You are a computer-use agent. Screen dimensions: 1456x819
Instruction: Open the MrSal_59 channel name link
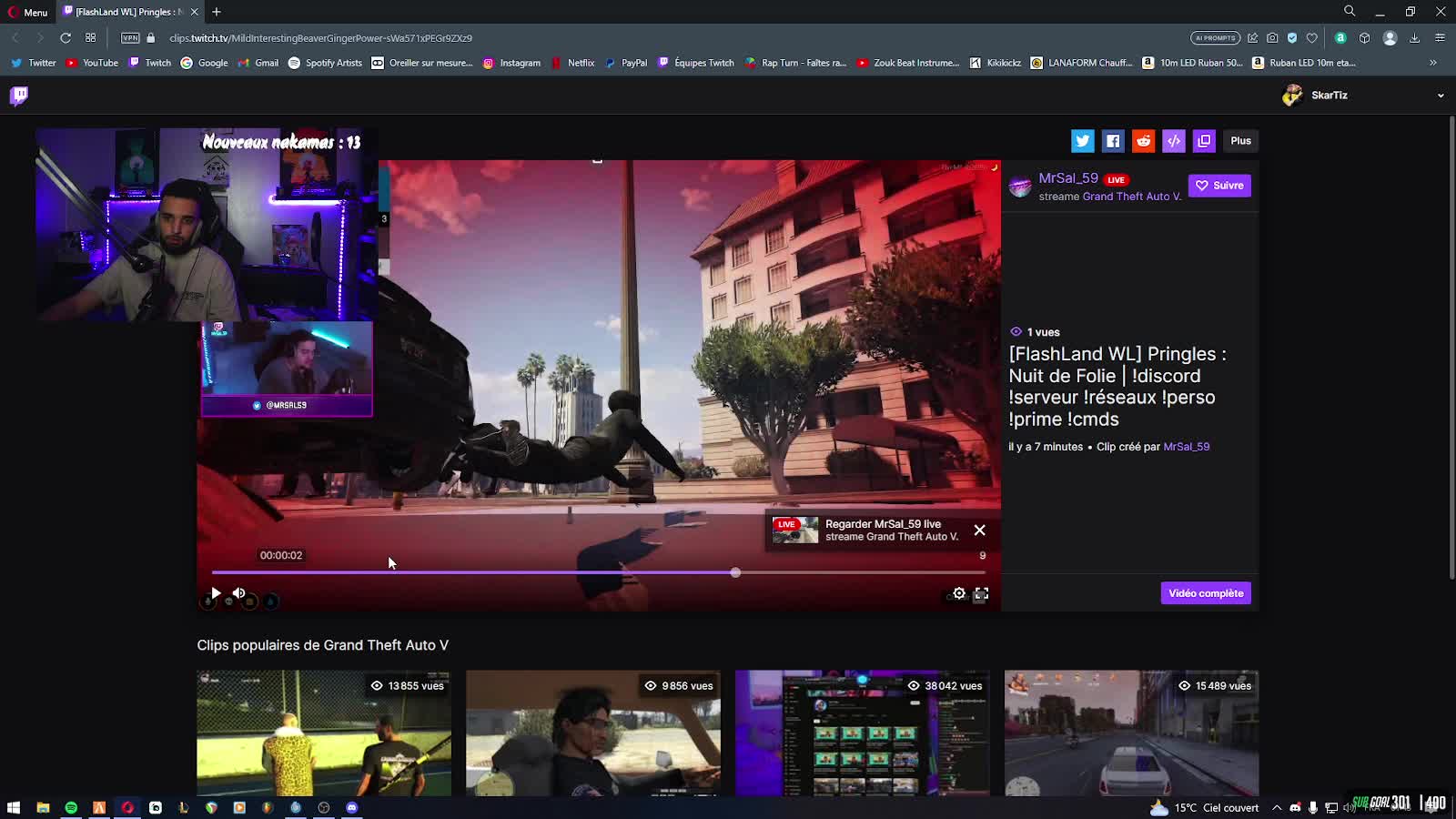pyautogui.click(x=1068, y=178)
